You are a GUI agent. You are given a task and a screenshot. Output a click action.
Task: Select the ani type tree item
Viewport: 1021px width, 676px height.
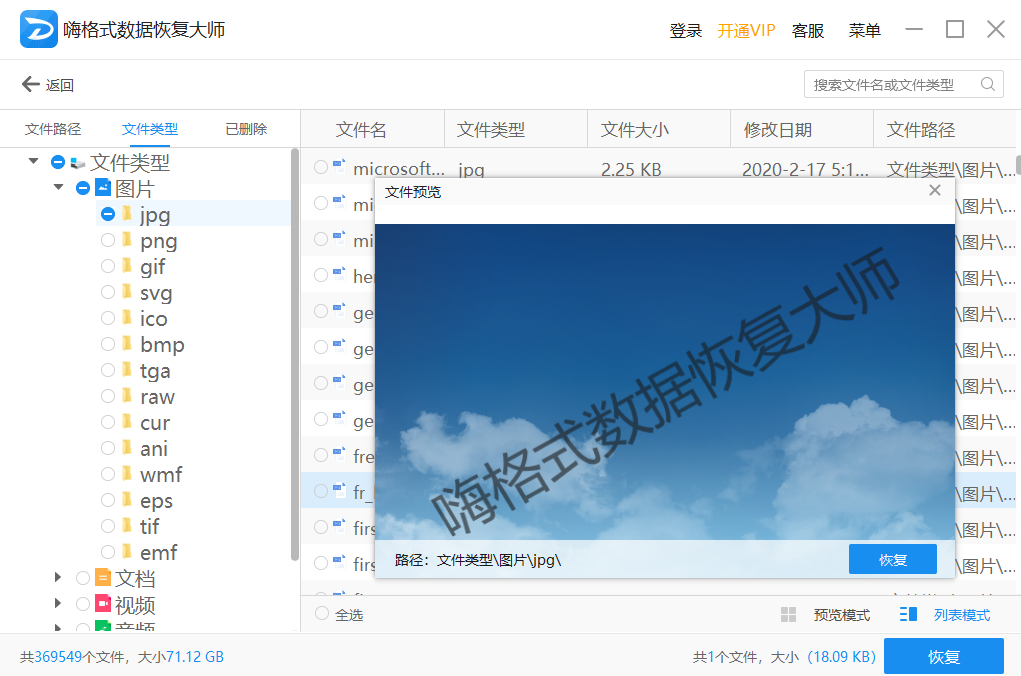pyautogui.click(x=154, y=448)
